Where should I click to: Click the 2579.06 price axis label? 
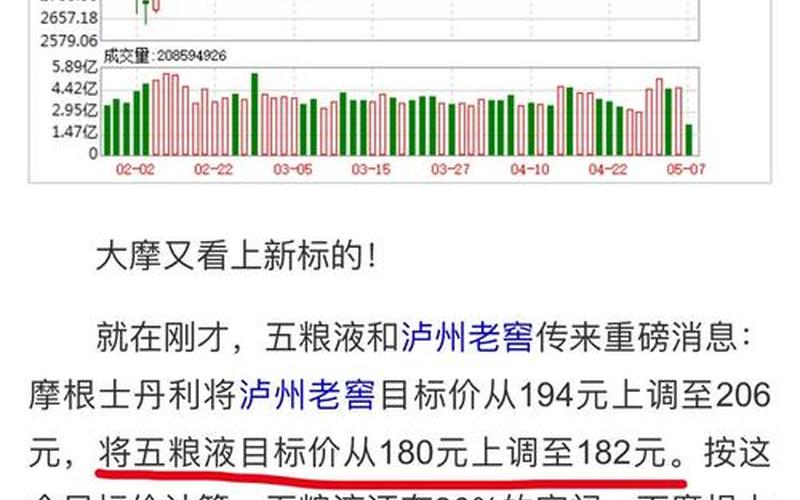69,40
